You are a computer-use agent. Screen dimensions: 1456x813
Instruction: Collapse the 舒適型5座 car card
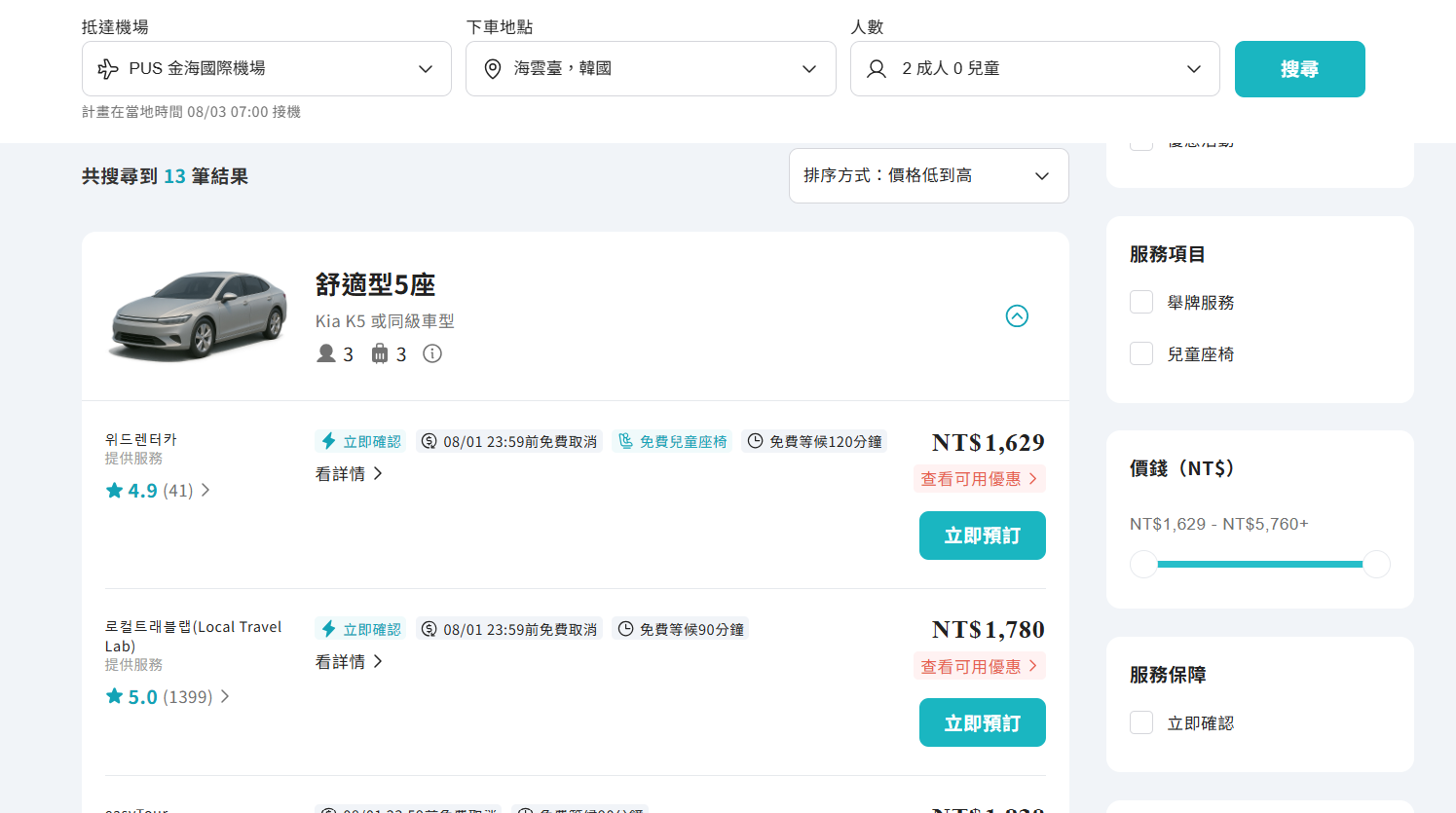pos(1017,316)
